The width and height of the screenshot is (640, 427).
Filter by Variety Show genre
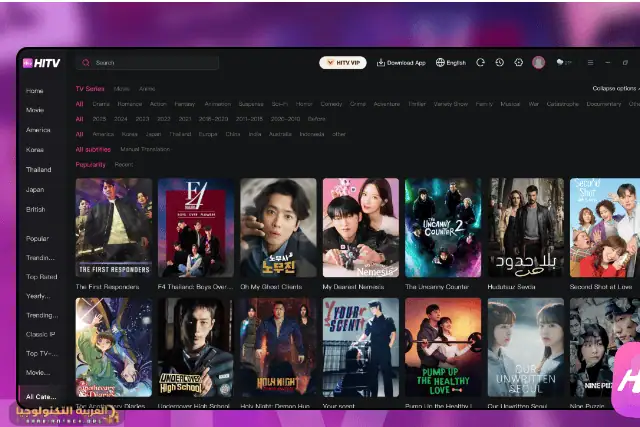(451, 104)
